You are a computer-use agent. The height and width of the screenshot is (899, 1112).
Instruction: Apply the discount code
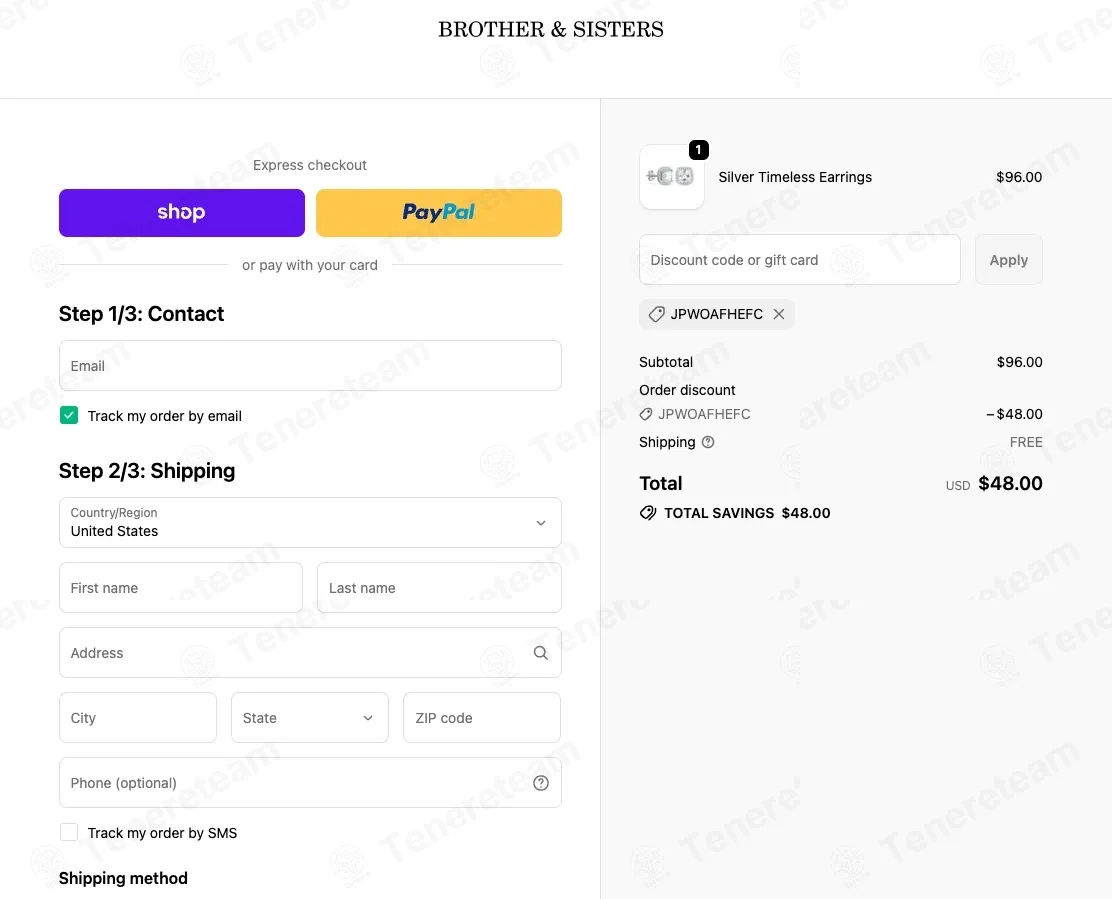point(1008,260)
